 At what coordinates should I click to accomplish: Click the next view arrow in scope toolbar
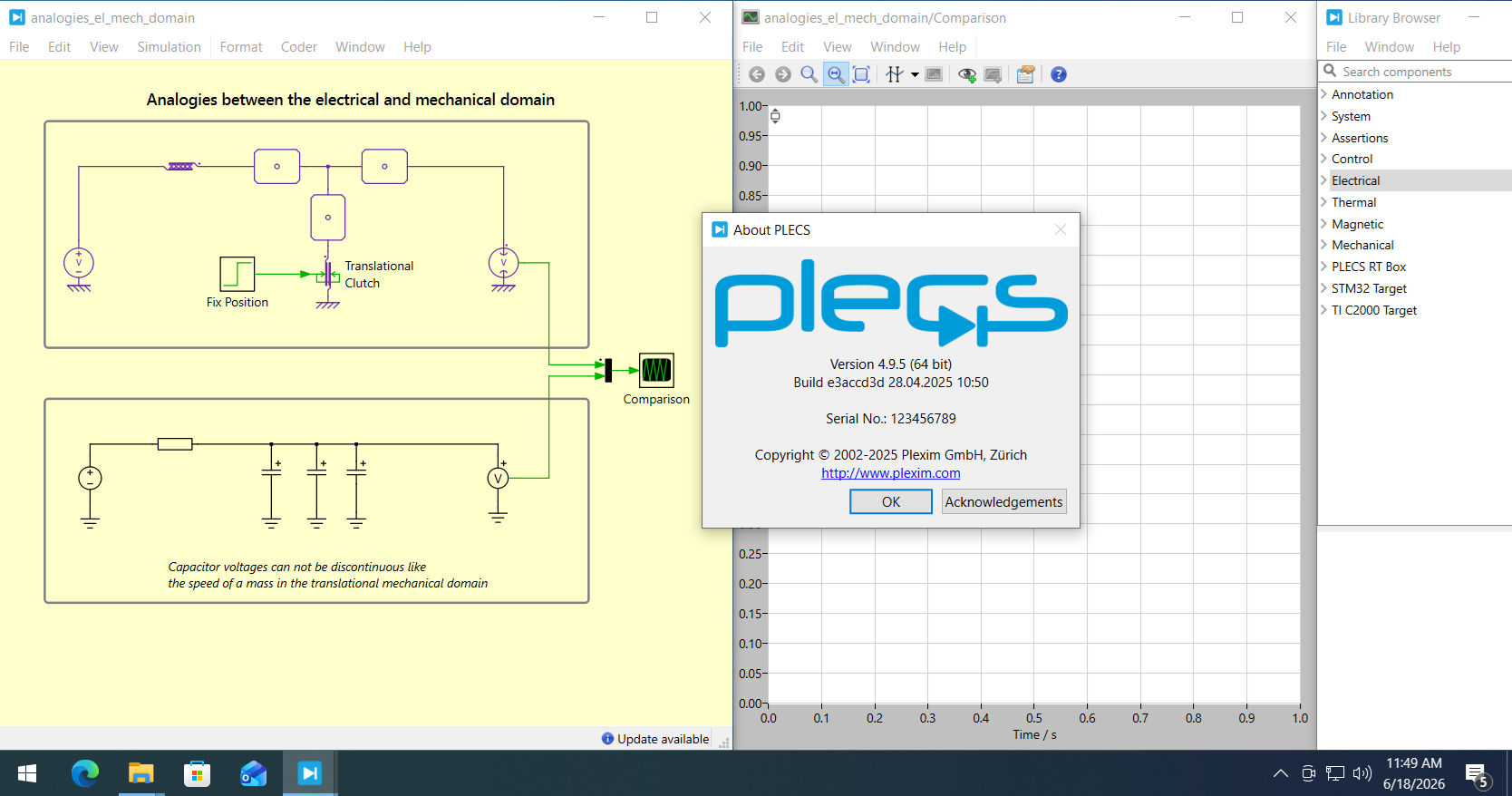coord(783,74)
